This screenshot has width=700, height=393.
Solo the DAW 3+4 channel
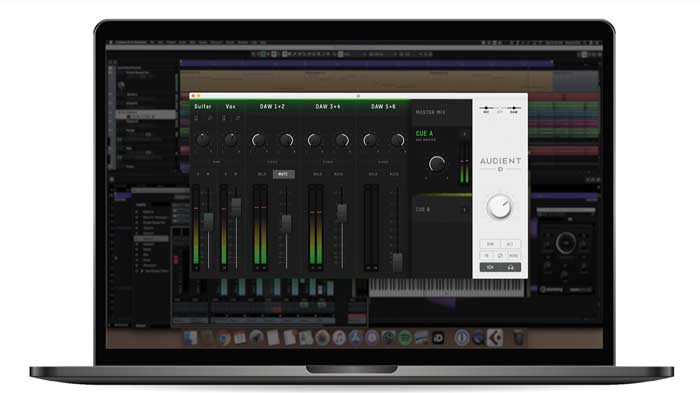[317, 174]
